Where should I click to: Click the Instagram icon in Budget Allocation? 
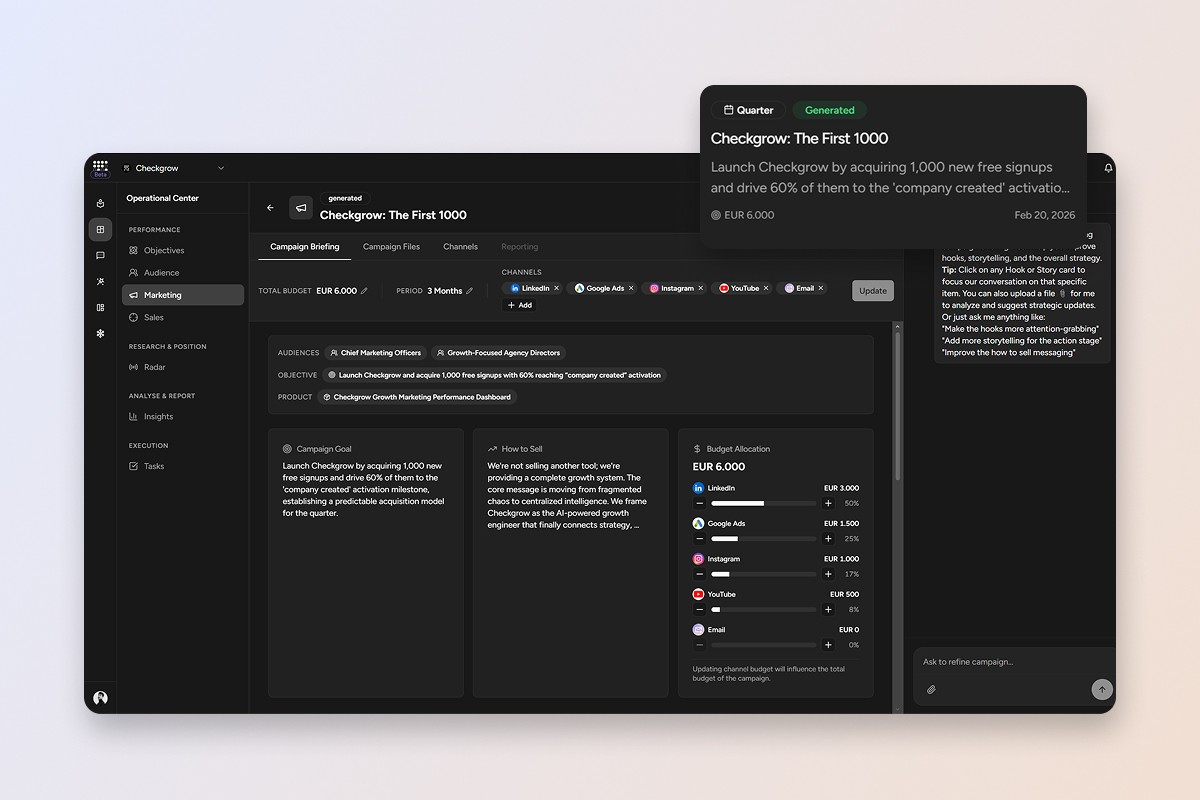[x=698, y=559]
